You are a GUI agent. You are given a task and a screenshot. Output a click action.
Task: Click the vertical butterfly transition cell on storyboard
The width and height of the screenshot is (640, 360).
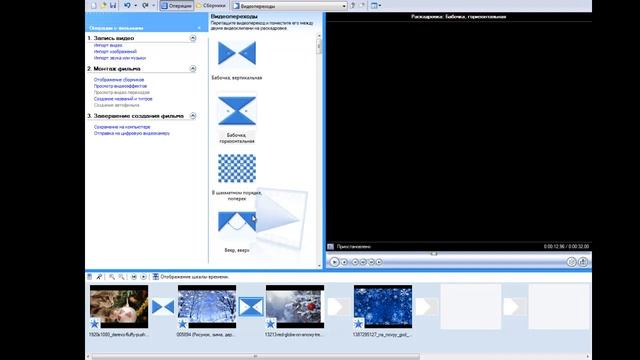(163, 307)
